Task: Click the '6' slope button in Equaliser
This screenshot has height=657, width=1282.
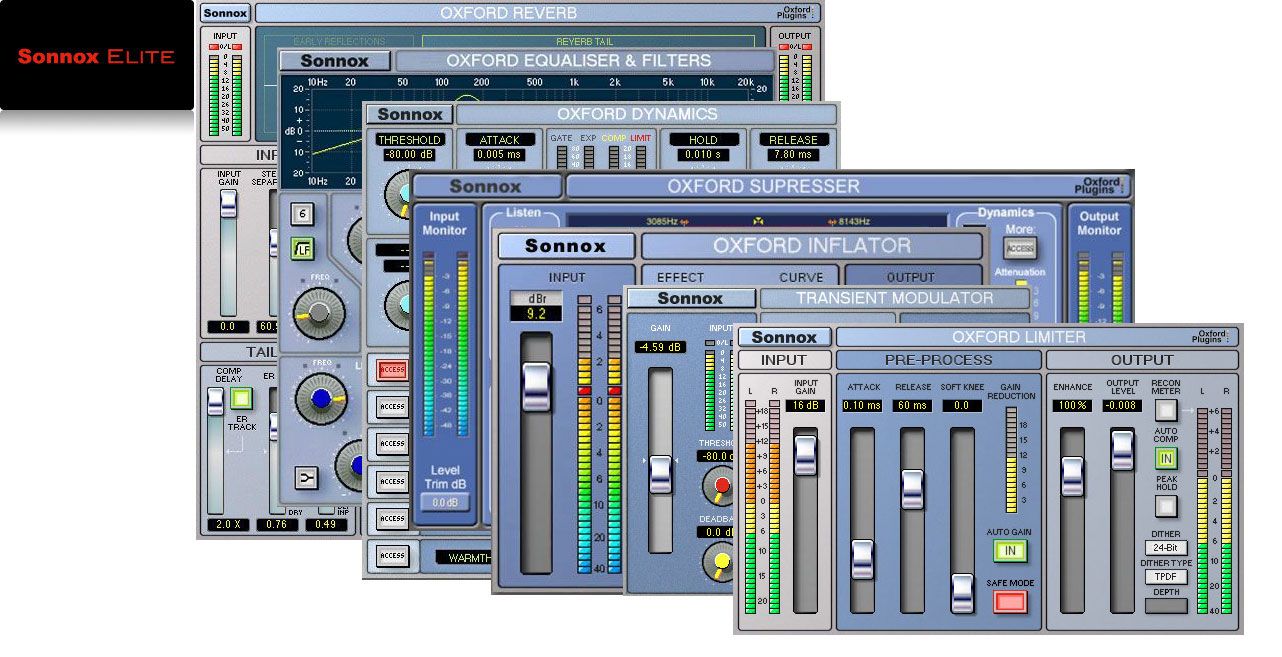Action: click(303, 213)
